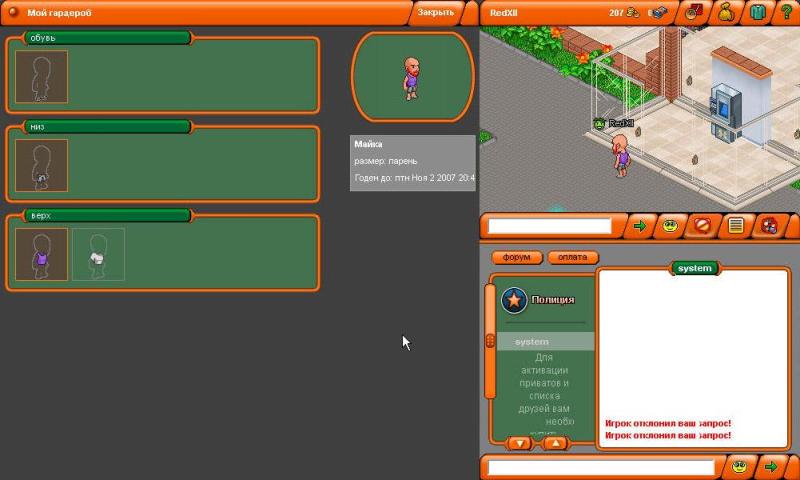The height and width of the screenshot is (480, 800).
Task: Click the colorful ball icon in the room toolbar
Action: tap(768, 226)
